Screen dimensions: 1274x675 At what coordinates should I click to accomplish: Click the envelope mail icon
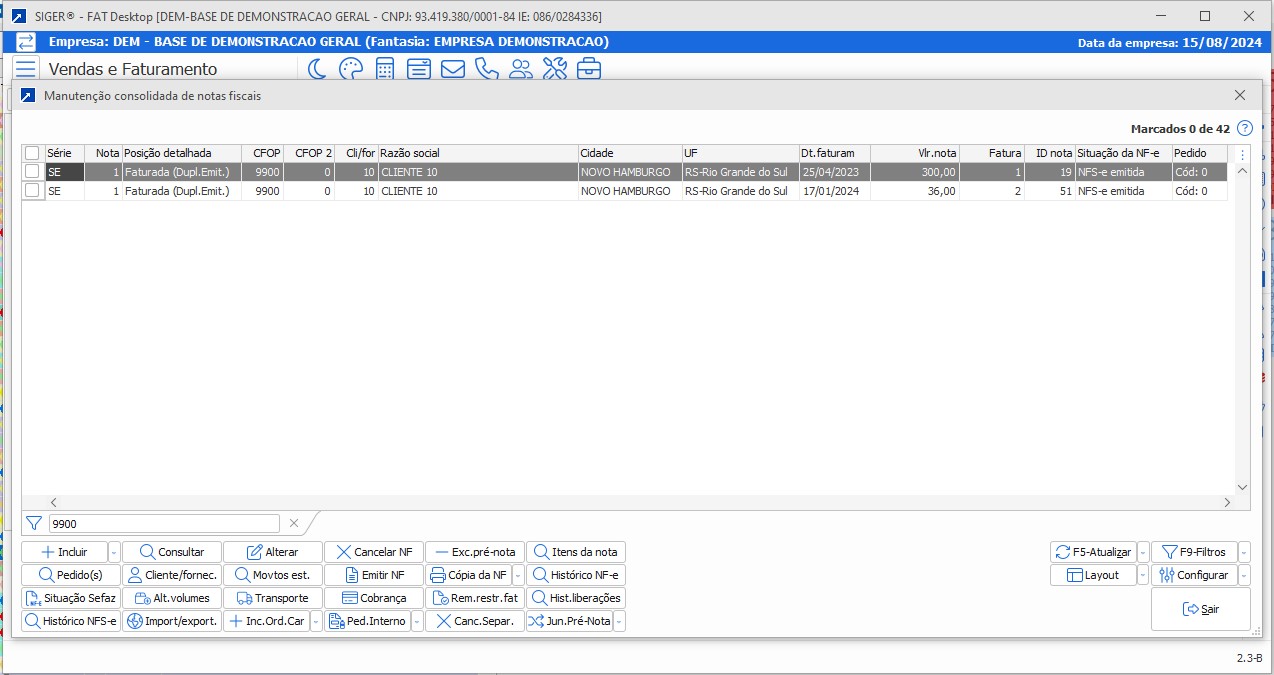pos(453,69)
